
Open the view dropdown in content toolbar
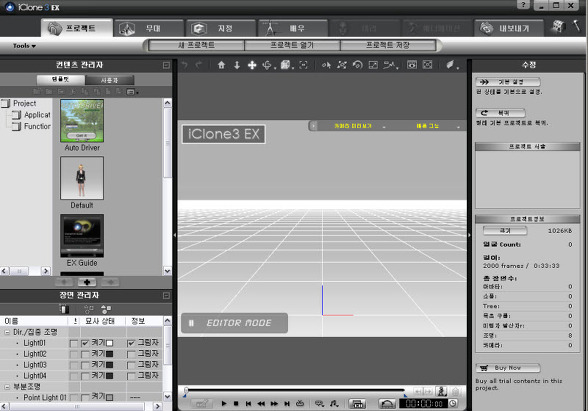pos(132,92)
